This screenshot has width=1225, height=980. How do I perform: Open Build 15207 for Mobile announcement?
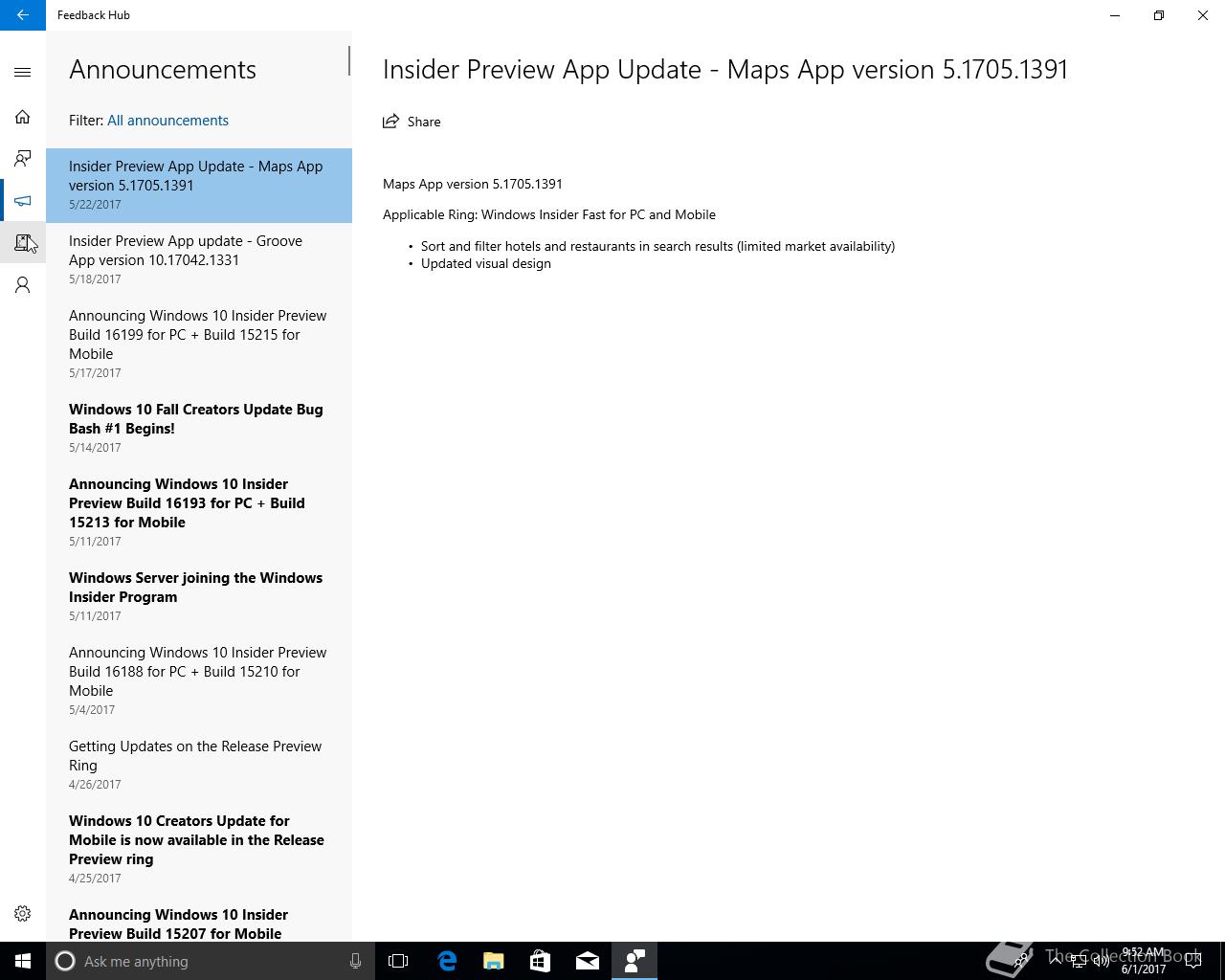pyautogui.click(x=199, y=920)
